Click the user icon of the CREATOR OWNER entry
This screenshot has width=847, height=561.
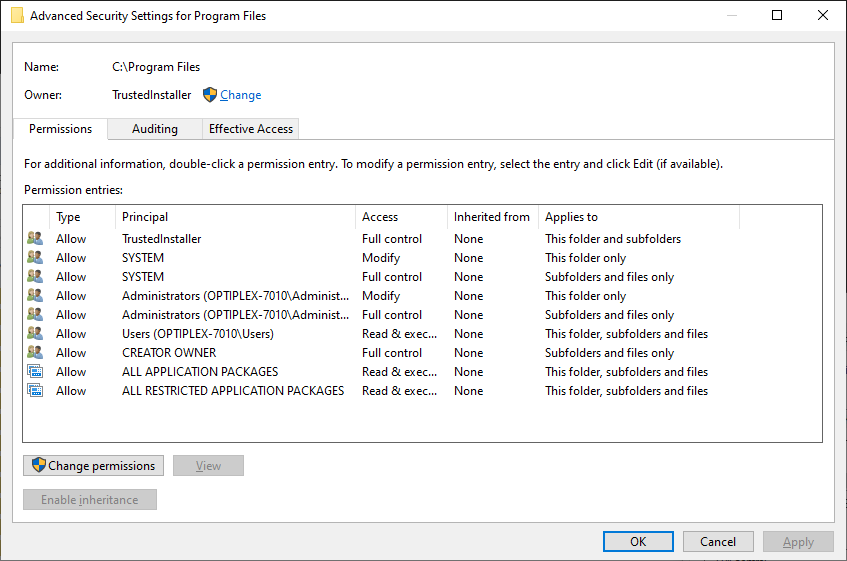click(35, 352)
